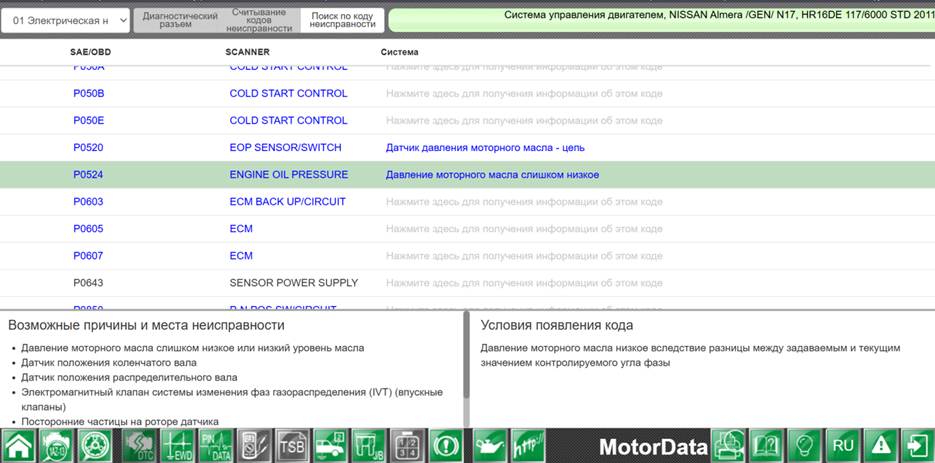Open code P0605 link

coord(88,229)
